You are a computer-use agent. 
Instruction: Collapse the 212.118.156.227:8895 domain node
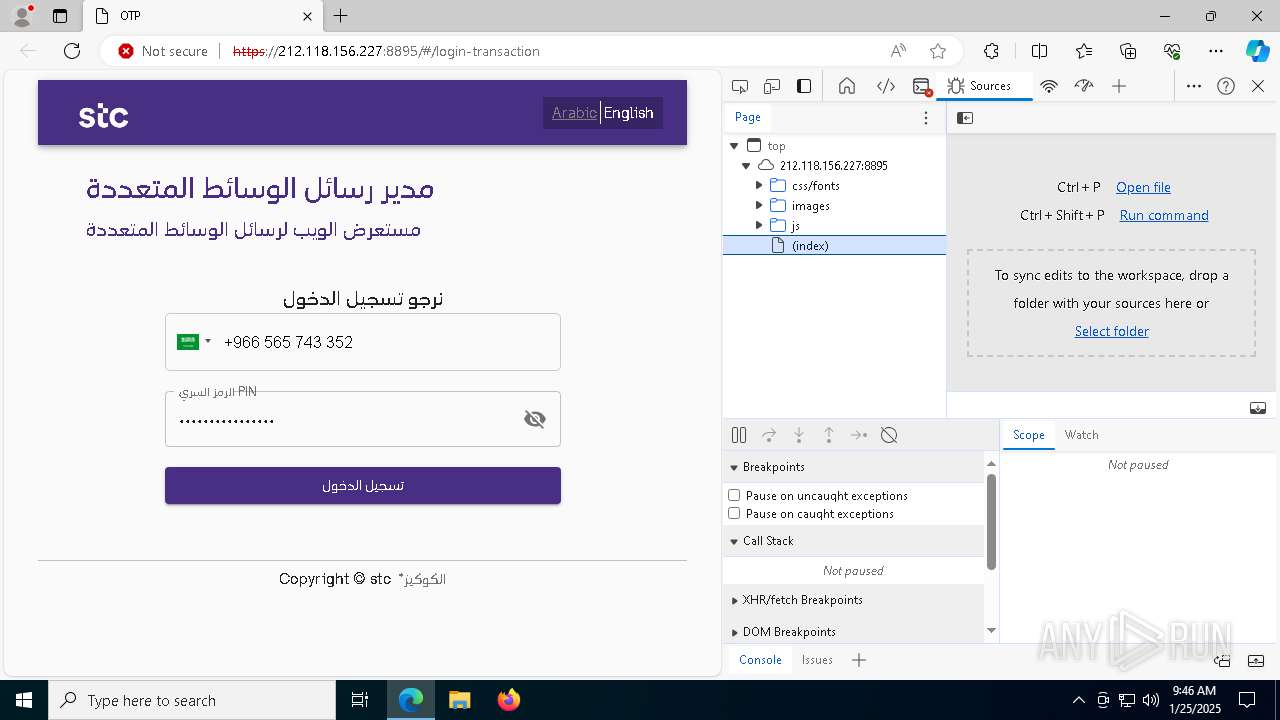click(x=746, y=166)
